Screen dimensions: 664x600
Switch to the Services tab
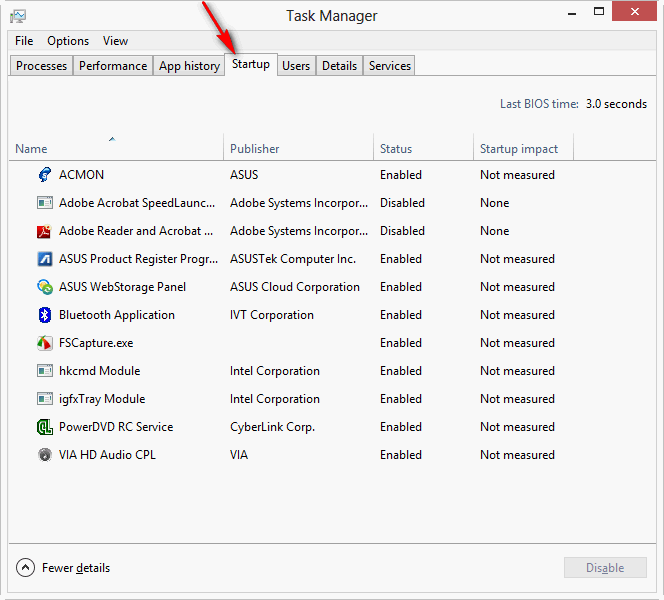click(389, 66)
